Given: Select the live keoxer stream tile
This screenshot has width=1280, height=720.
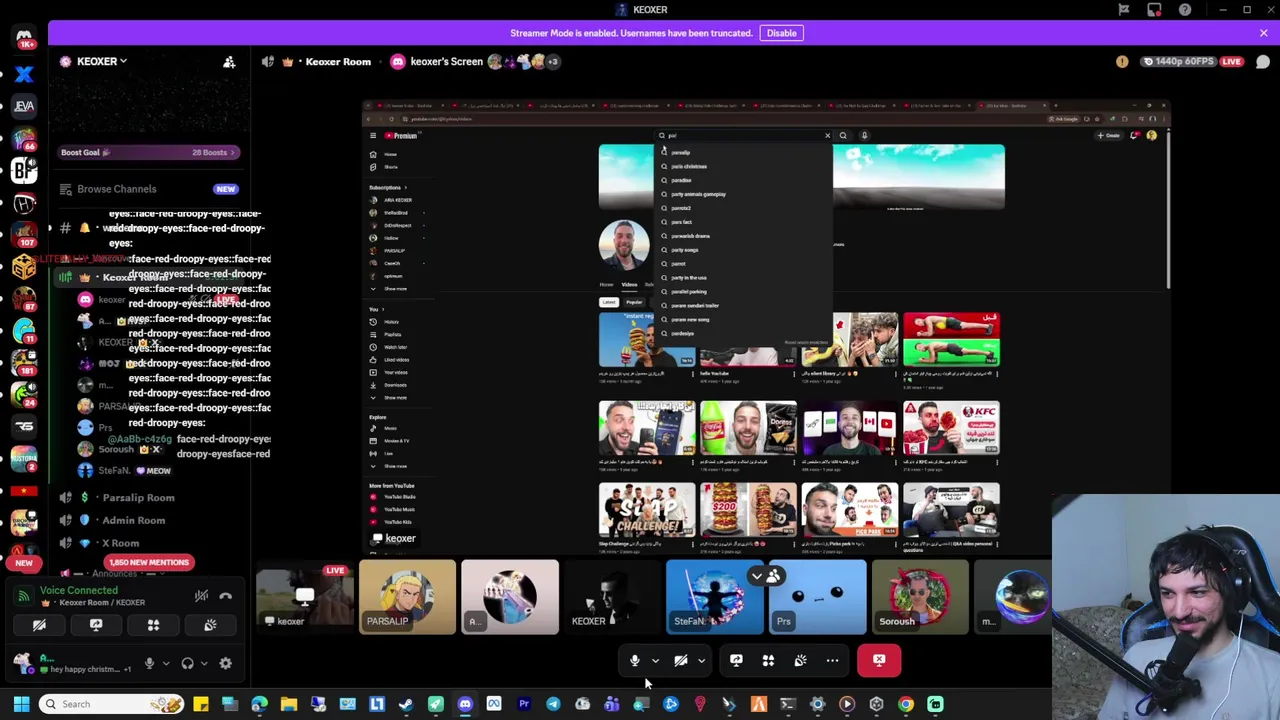Looking at the screenshot, I should [304, 597].
